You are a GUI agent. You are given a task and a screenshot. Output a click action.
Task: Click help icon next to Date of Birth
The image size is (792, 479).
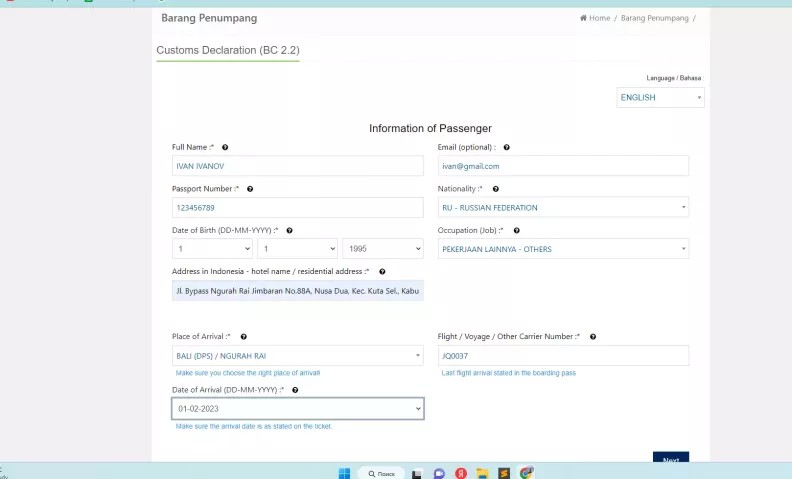[289, 230]
